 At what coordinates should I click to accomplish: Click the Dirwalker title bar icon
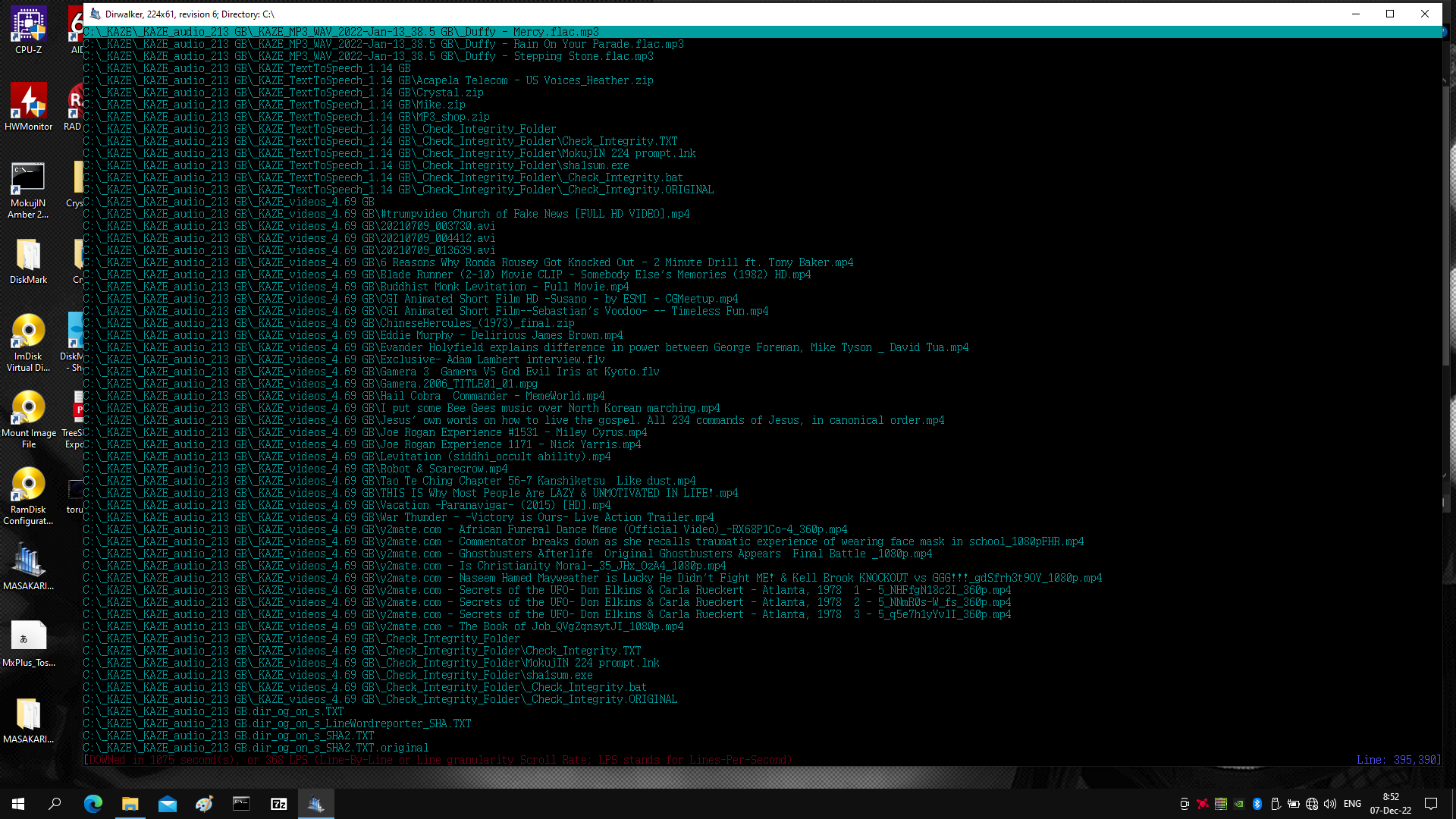click(x=95, y=14)
